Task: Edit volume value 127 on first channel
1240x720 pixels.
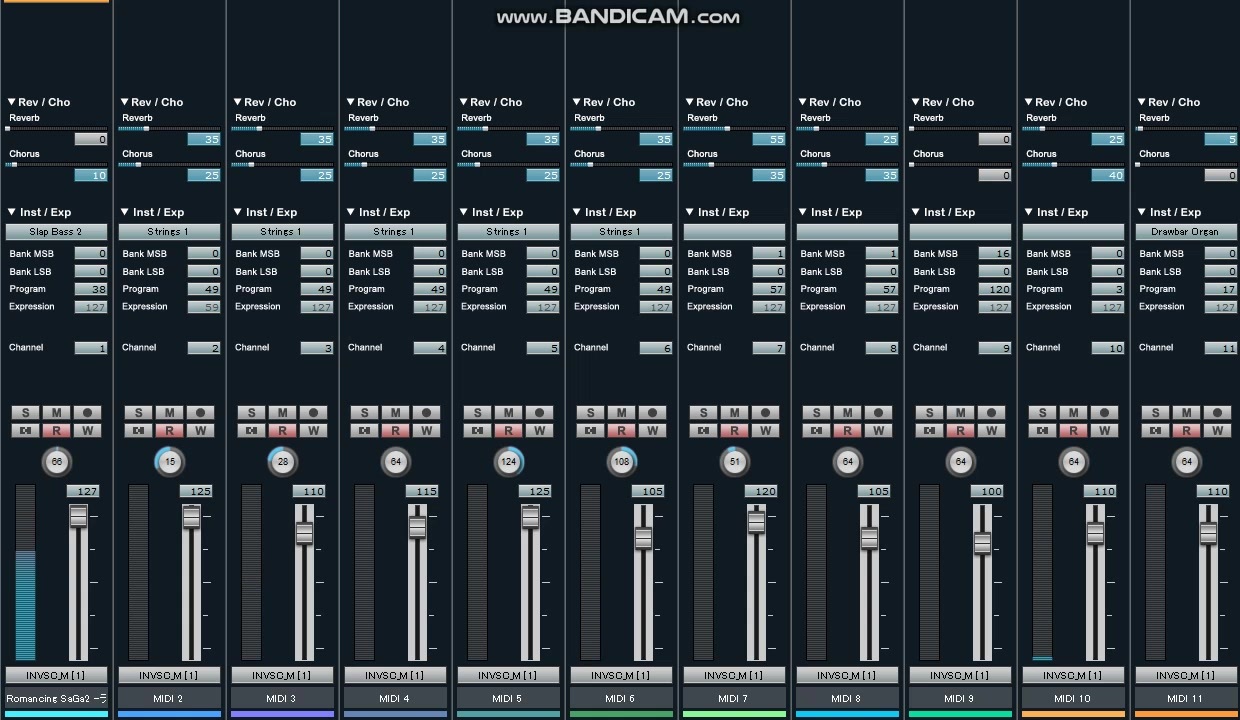Action: (83, 491)
